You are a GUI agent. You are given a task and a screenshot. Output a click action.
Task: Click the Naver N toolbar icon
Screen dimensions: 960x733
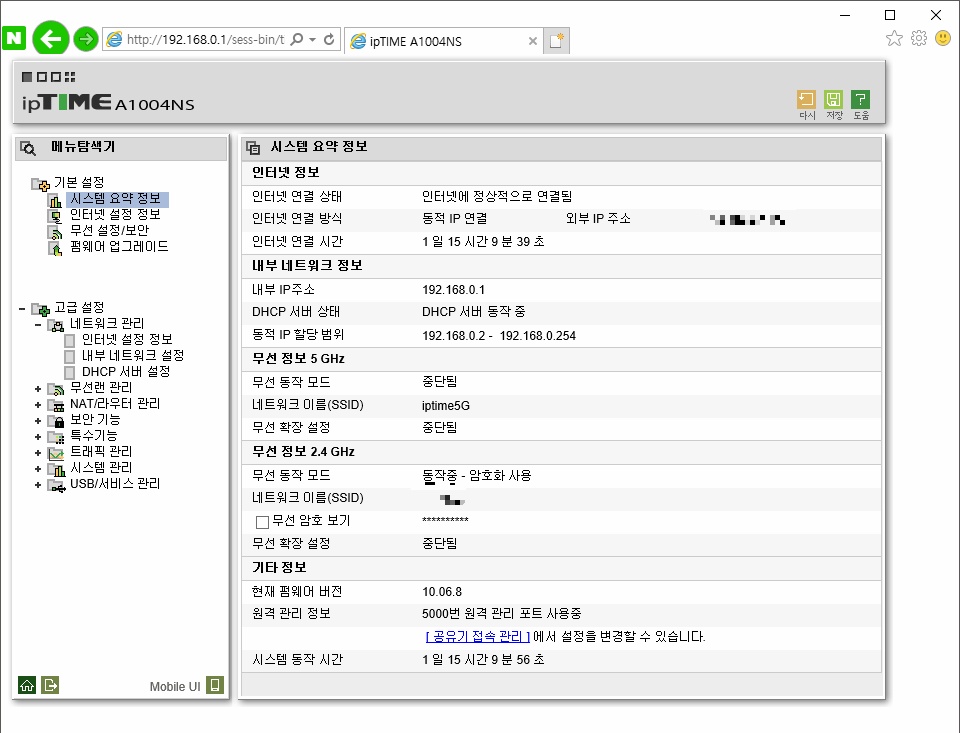point(14,38)
